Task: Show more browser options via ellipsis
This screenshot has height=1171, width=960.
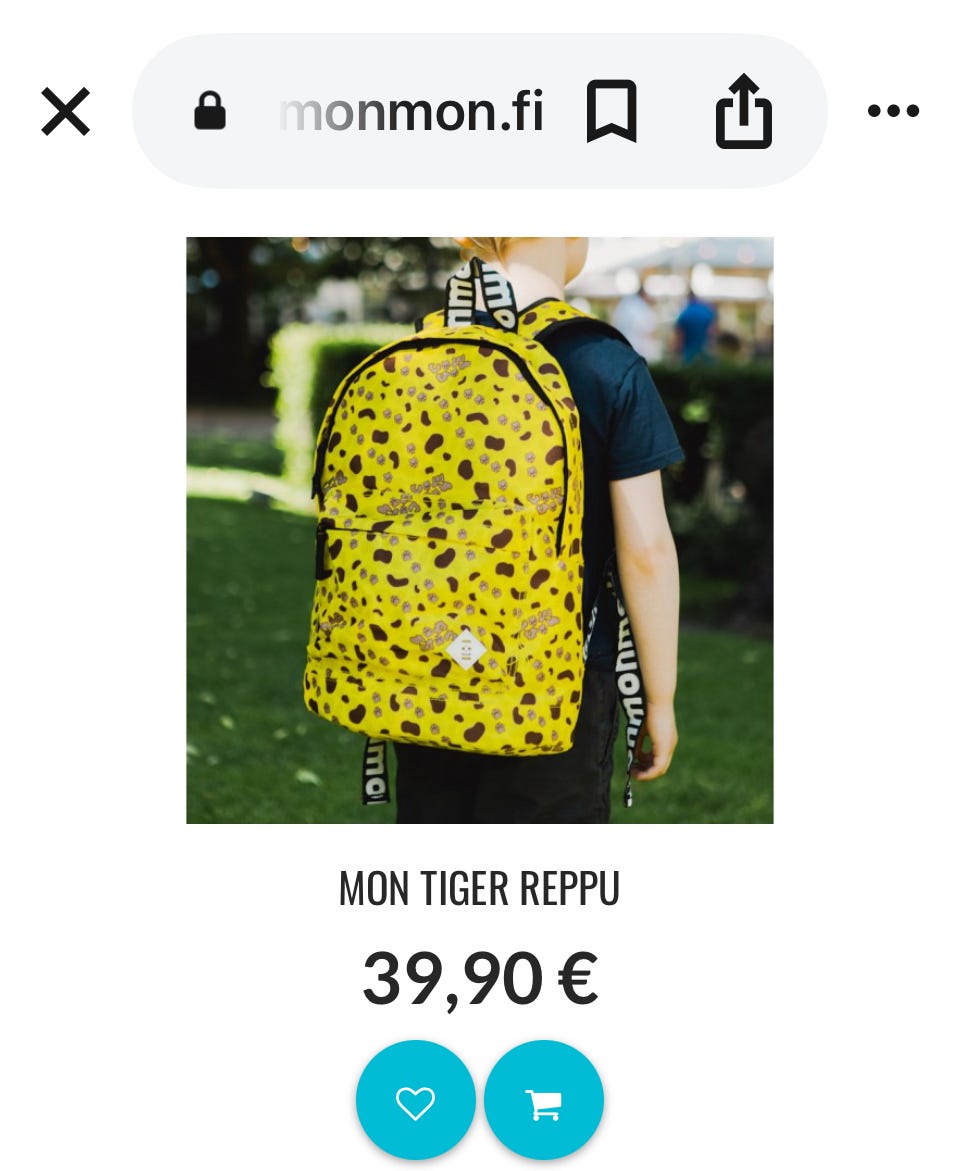Action: pos(893,111)
